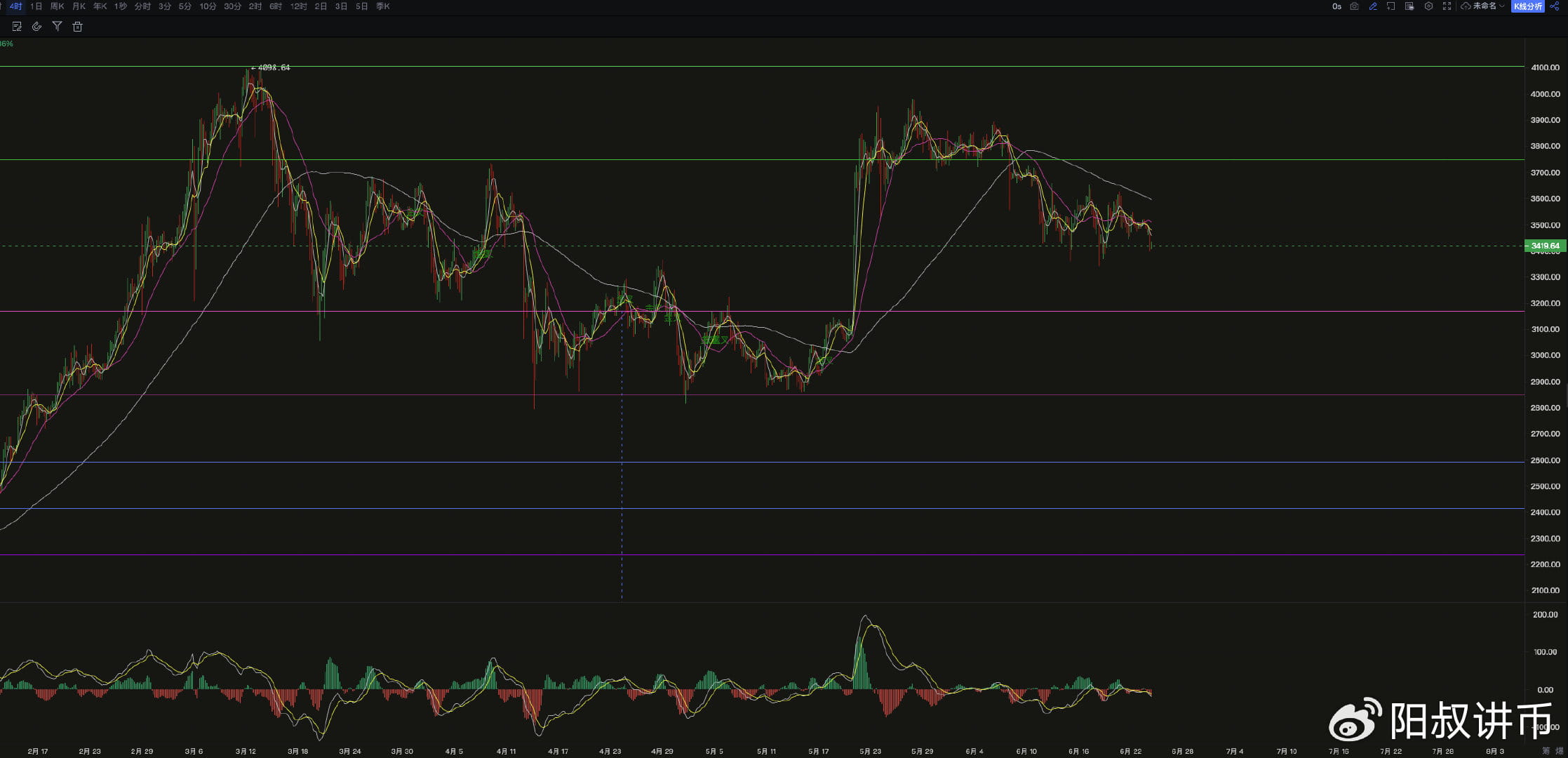Click the filter funnel icon
1568x758 pixels.
click(x=58, y=27)
